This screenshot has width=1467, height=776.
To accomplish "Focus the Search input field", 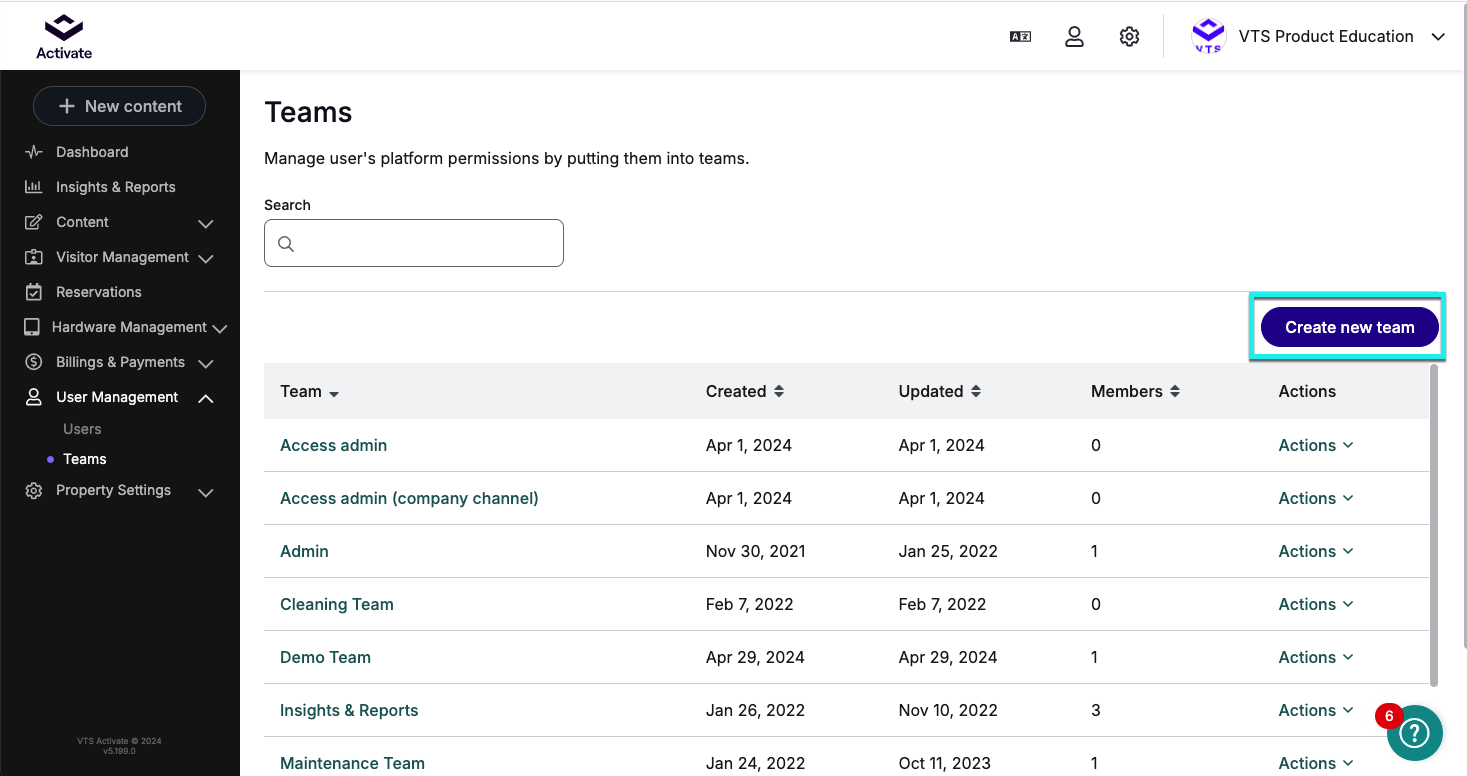I will [414, 243].
